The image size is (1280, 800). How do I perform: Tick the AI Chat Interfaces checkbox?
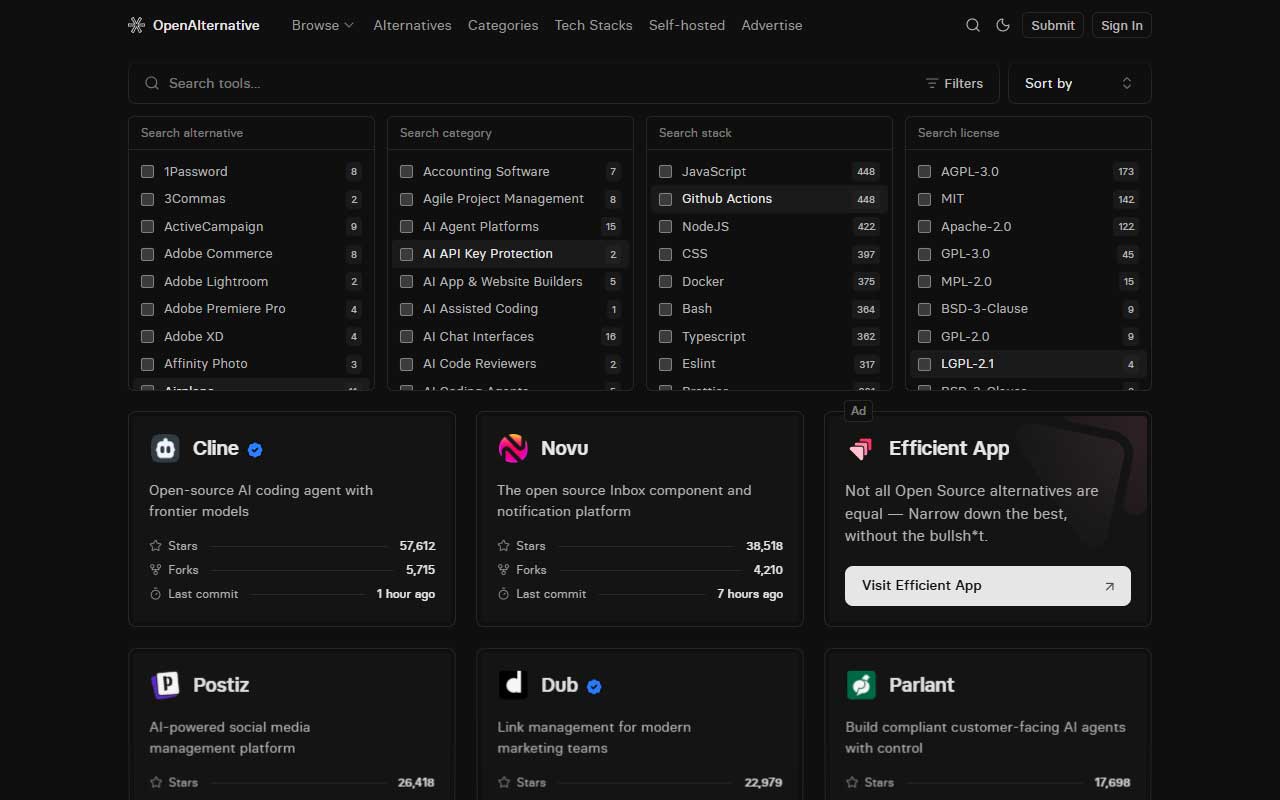pyautogui.click(x=406, y=337)
